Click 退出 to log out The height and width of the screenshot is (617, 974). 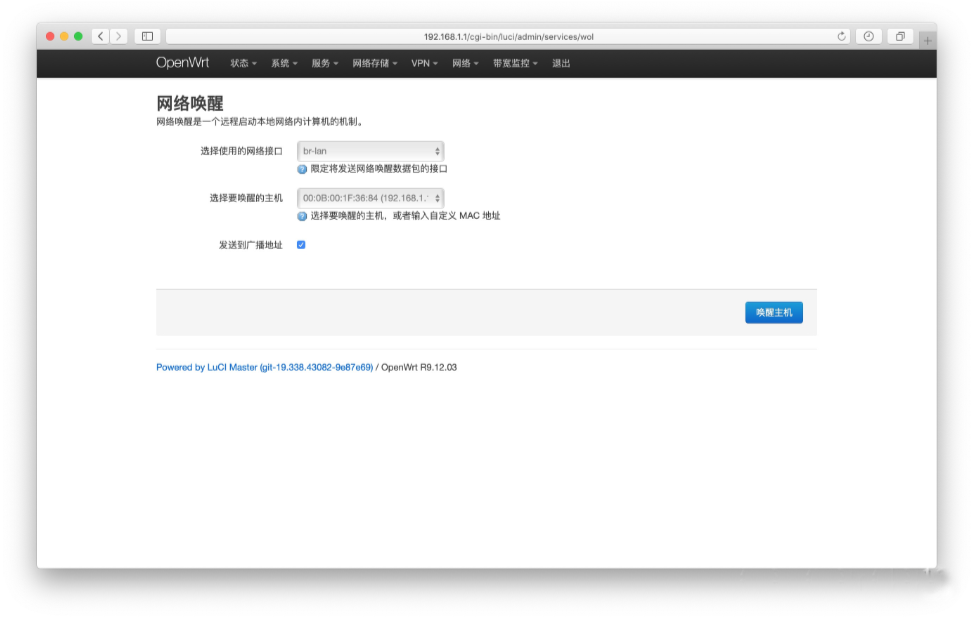pyautogui.click(x=560, y=62)
